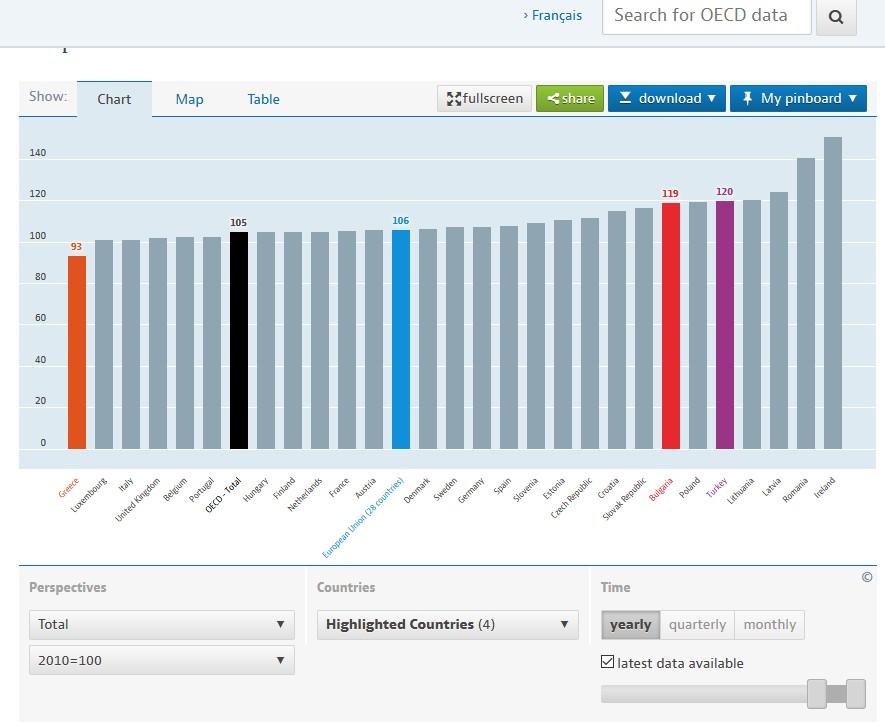Click the green share button
Screen dimensions: 885x722
[x=570, y=98]
